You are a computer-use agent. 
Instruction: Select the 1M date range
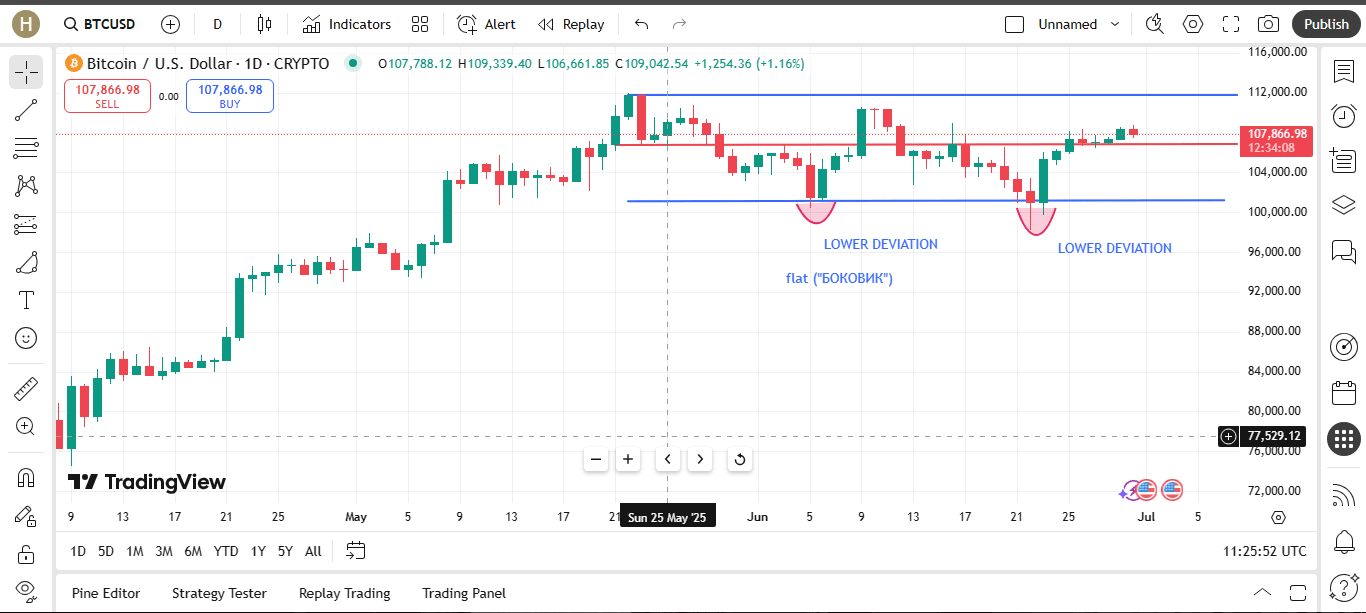(x=135, y=551)
